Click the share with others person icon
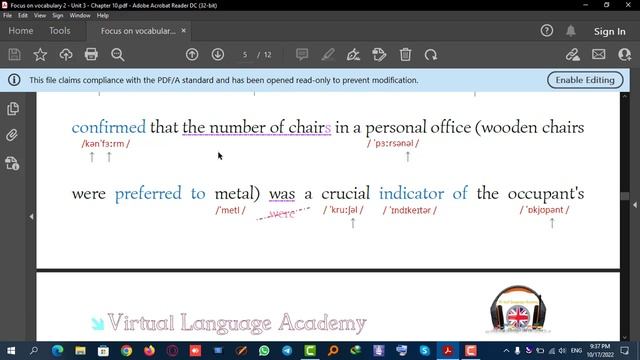Screen dimensions: 640x360 click(624, 55)
